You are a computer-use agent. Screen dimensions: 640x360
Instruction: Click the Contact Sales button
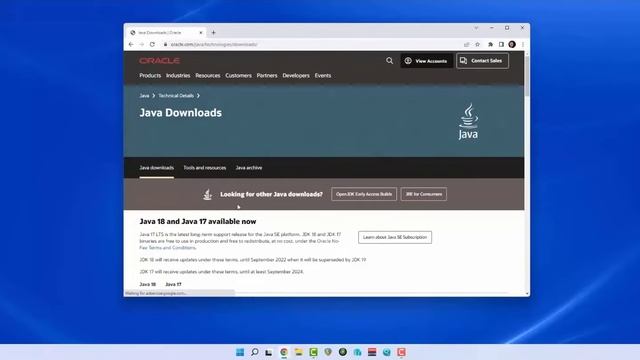point(482,61)
